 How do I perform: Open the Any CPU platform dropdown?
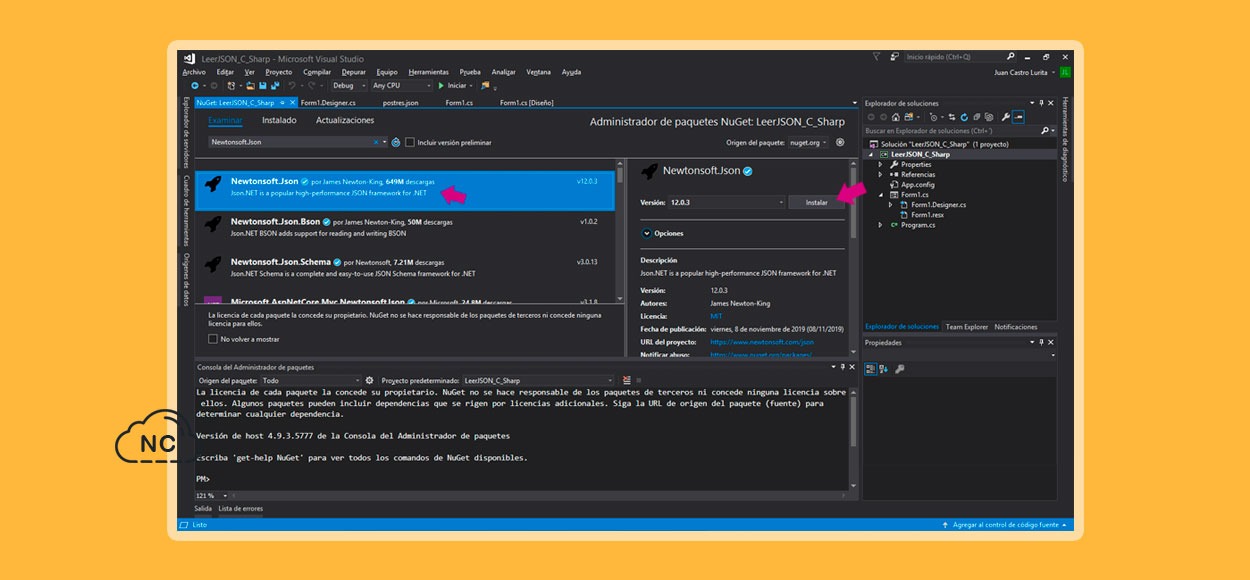coord(402,86)
